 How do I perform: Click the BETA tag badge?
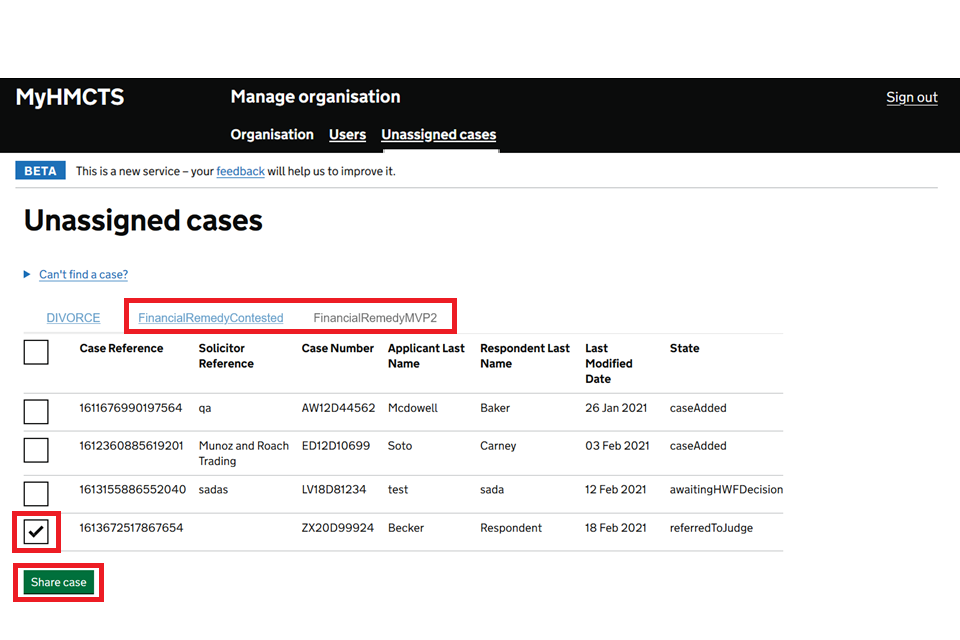pyautogui.click(x=40, y=171)
